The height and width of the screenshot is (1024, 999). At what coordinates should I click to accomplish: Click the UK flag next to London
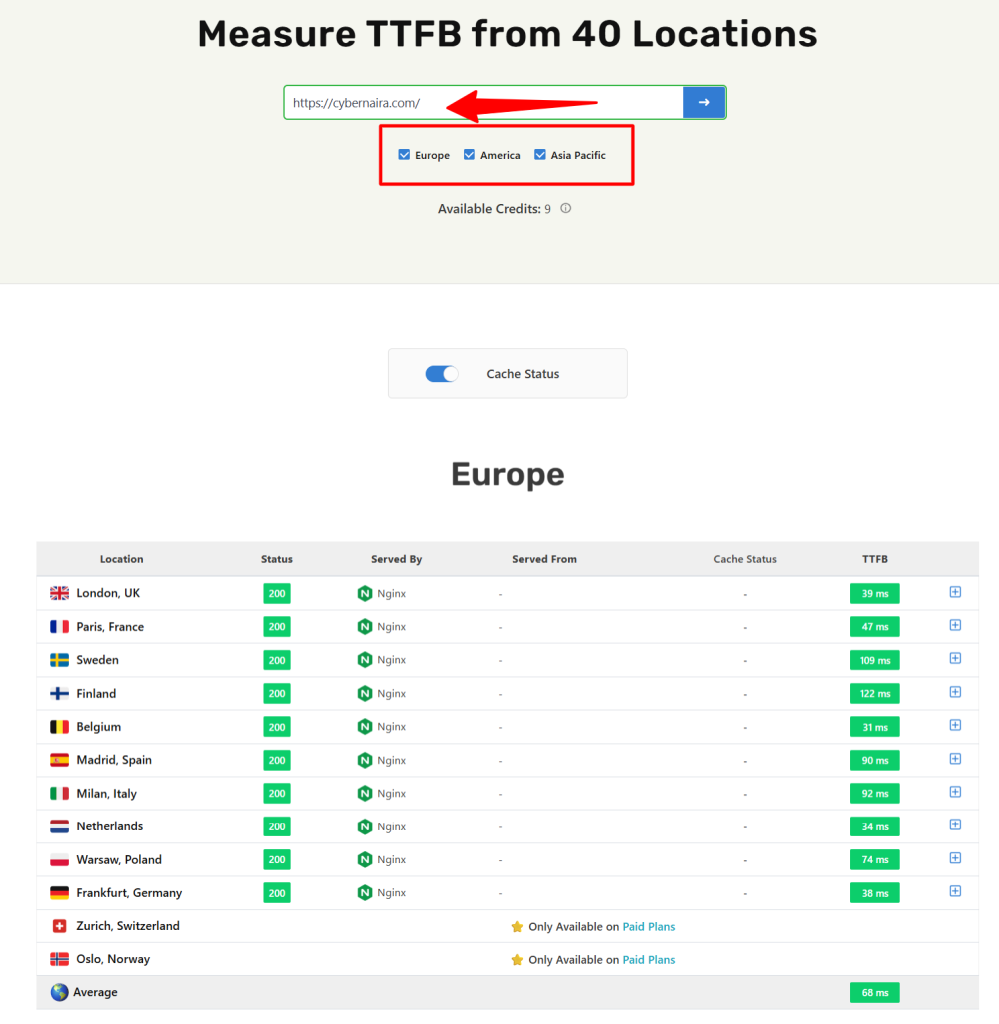[59, 593]
